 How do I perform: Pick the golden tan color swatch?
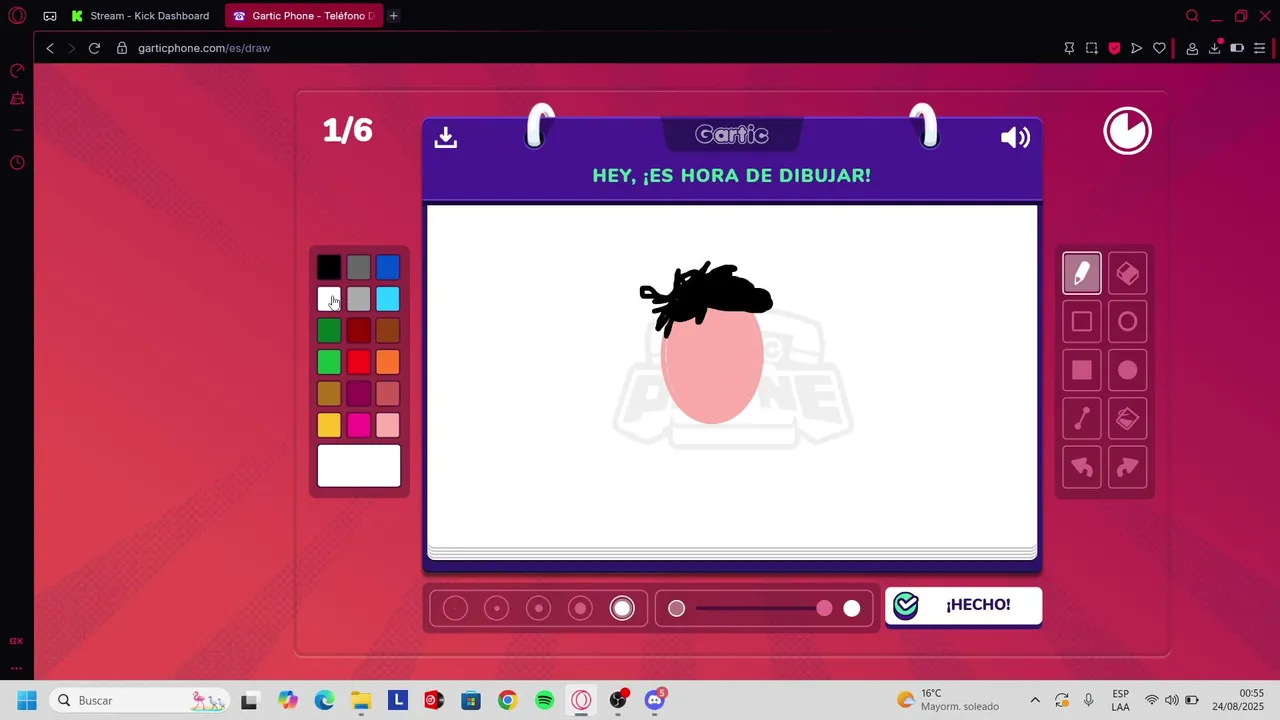(x=329, y=394)
